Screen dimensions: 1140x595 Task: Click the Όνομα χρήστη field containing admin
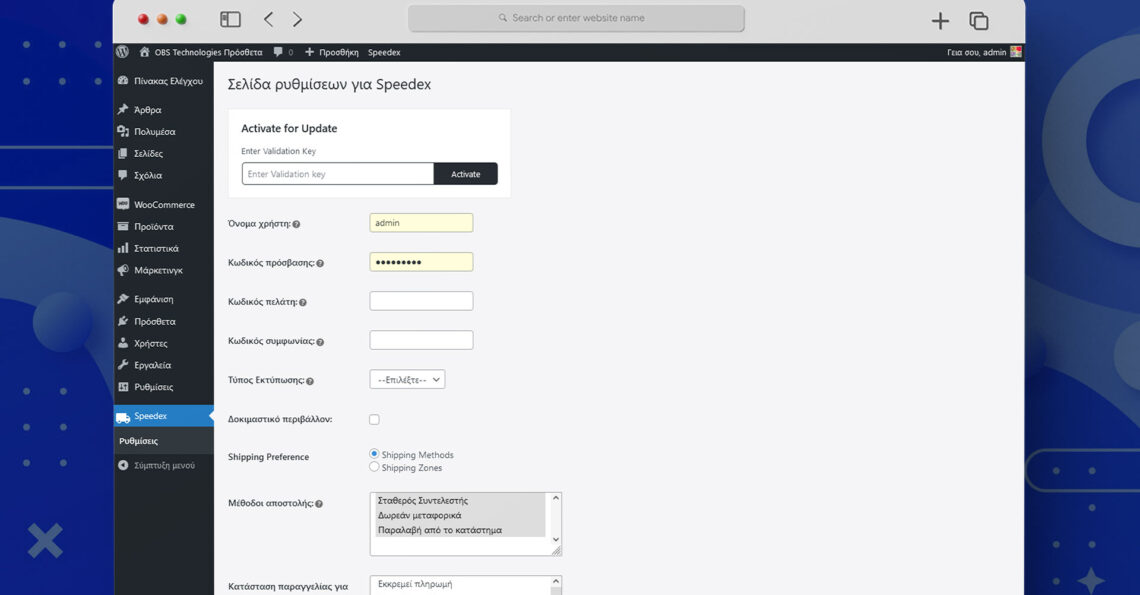[421, 223]
